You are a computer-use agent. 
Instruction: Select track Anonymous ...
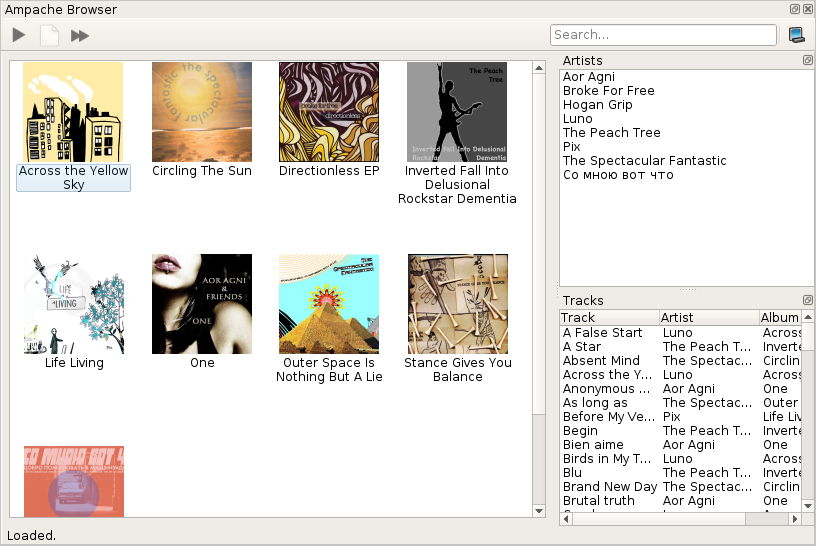[606, 389]
